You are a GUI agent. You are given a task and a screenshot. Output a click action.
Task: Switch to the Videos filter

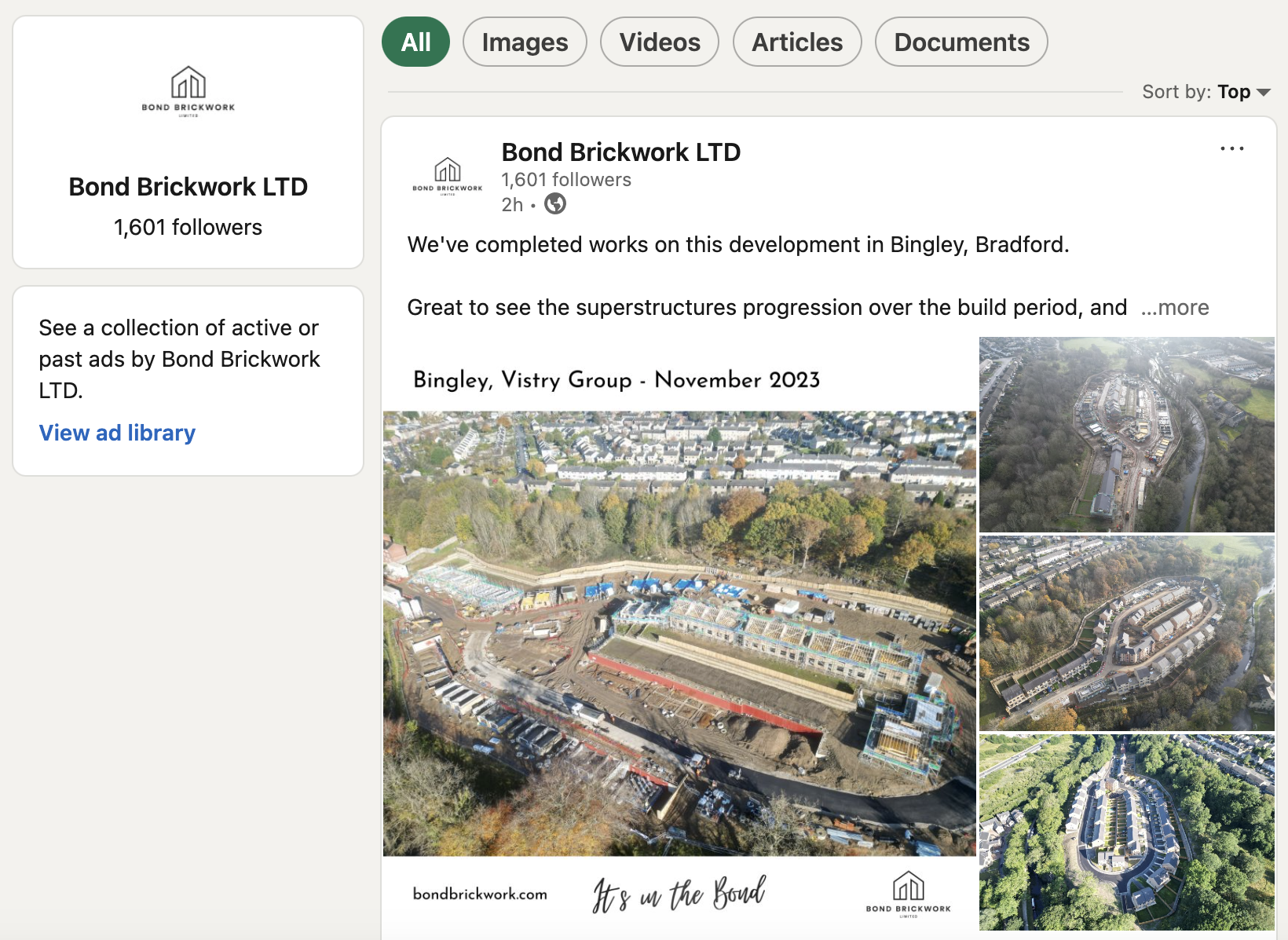click(659, 42)
